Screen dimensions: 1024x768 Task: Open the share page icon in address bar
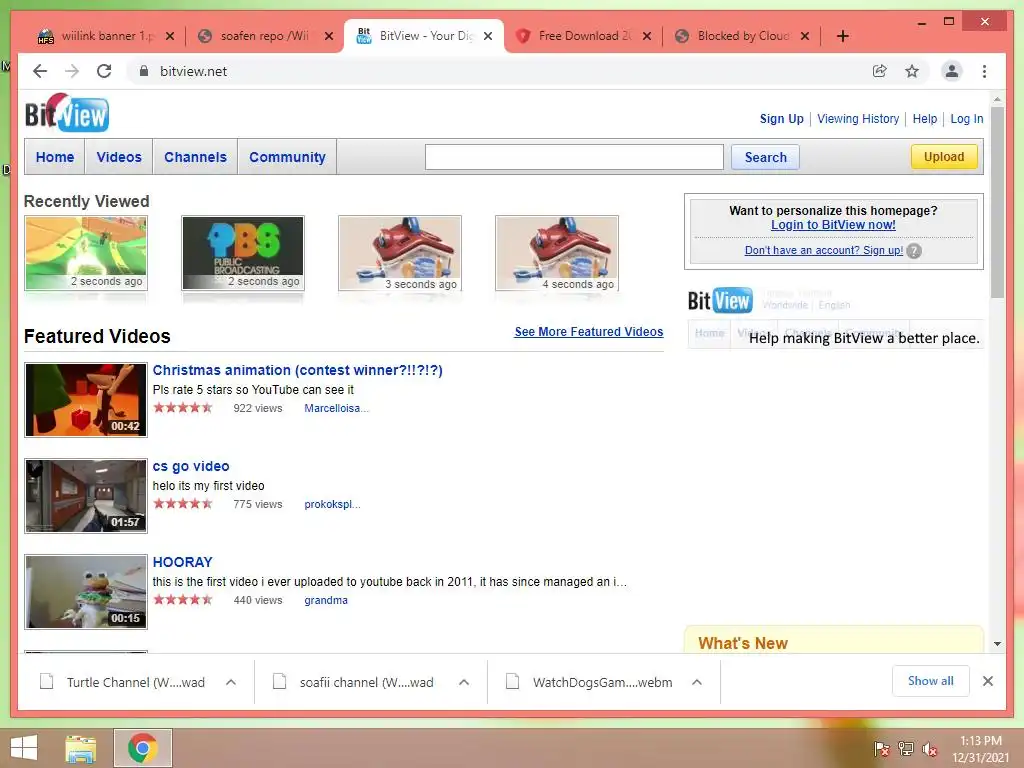[x=880, y=71]
